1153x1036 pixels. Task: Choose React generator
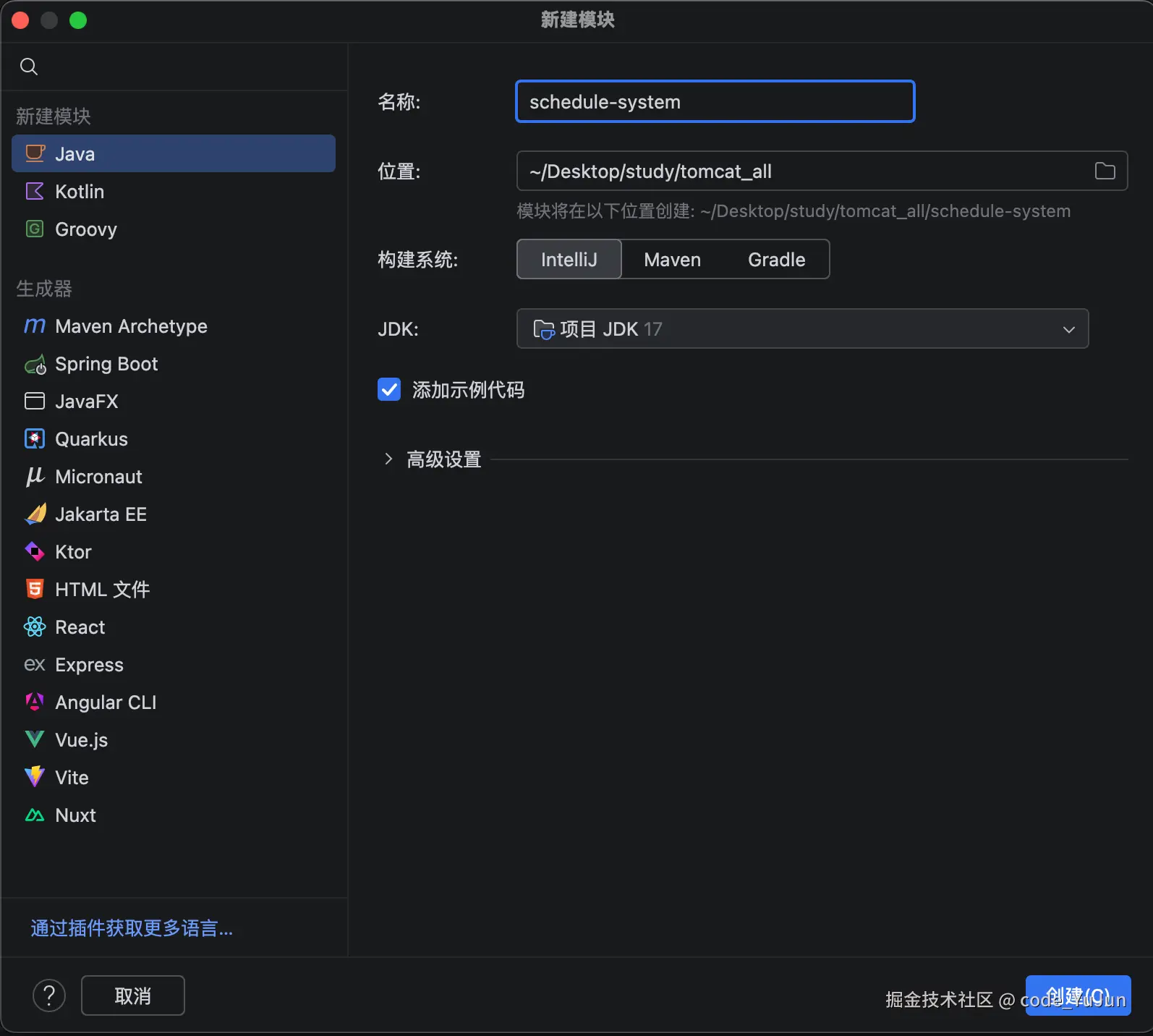pos(174,627)
